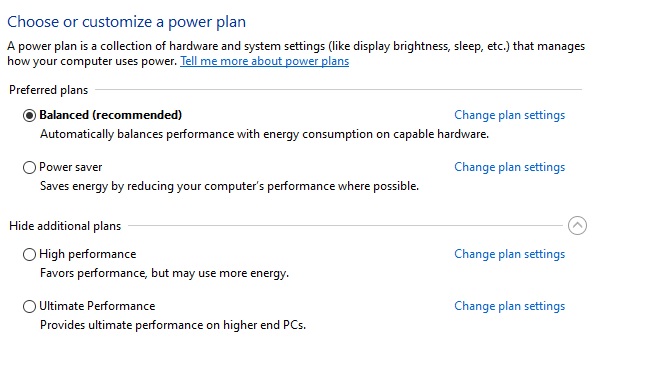This screenshot has width=669, height=372.
Task: Click the 'Provides ultimate performance on higher end PCs' text
Action: point(173,325)
